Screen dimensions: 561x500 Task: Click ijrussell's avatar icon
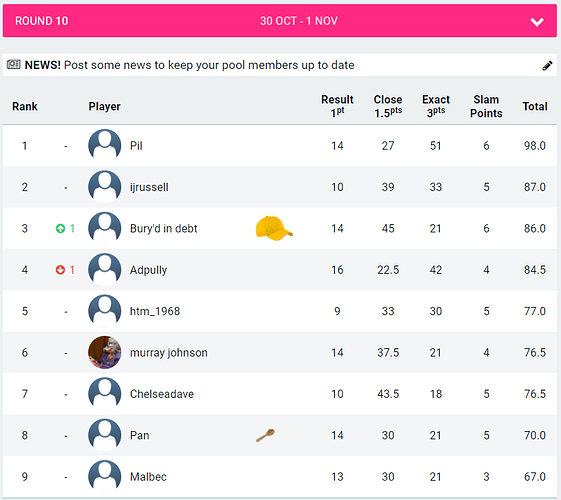[104, 187]
